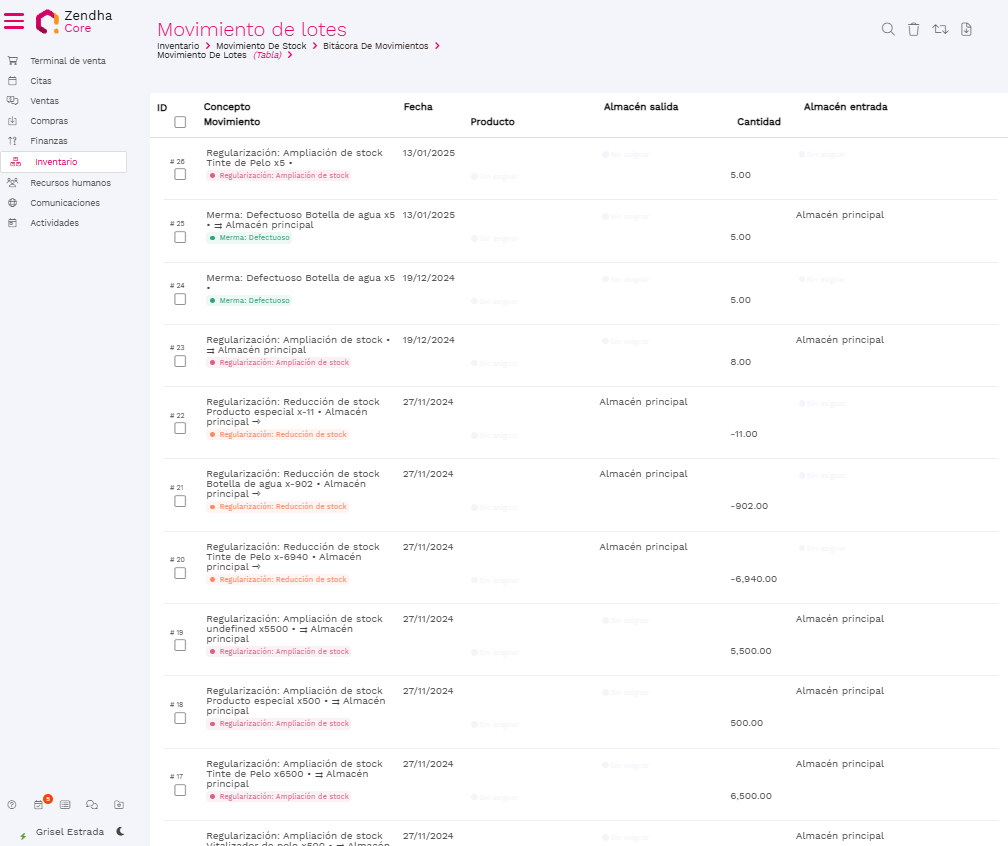Click the trash delete icon
This screenshot has height=846, width=1008.
(914, 30)
